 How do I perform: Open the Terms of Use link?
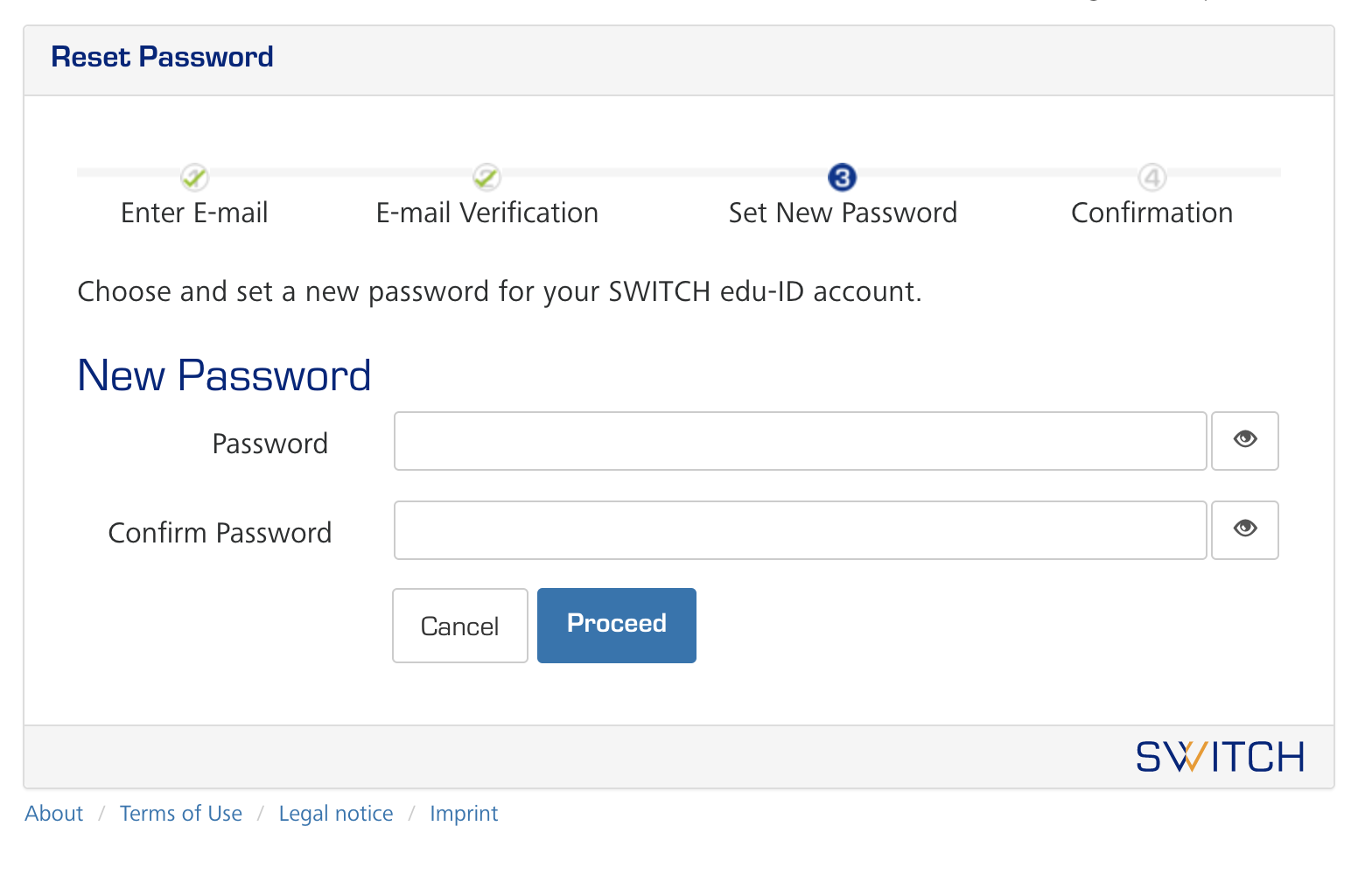click(181, 814)
